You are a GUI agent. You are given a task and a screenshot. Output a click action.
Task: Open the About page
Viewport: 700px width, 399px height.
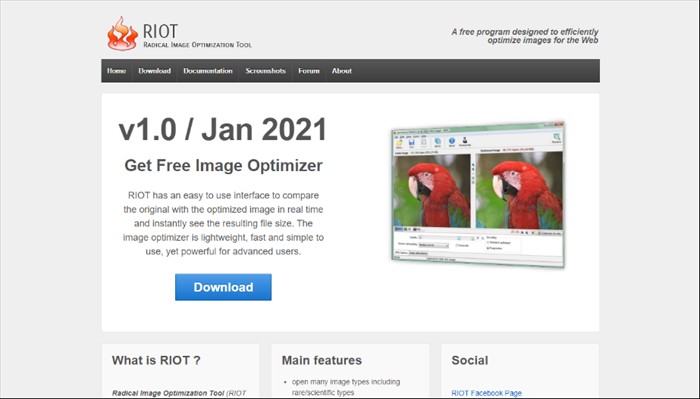(x=342, y=71)
